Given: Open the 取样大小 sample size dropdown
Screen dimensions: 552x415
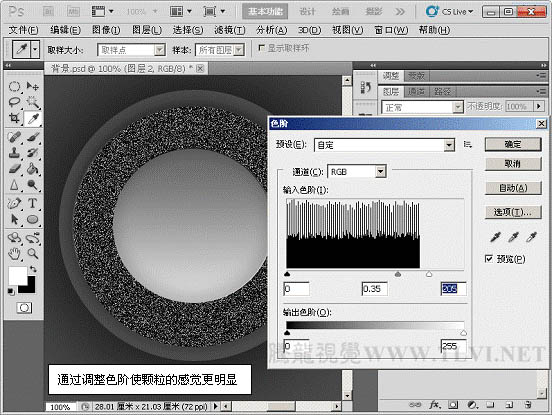Looking at the screenshot, I should click(160, 50).
